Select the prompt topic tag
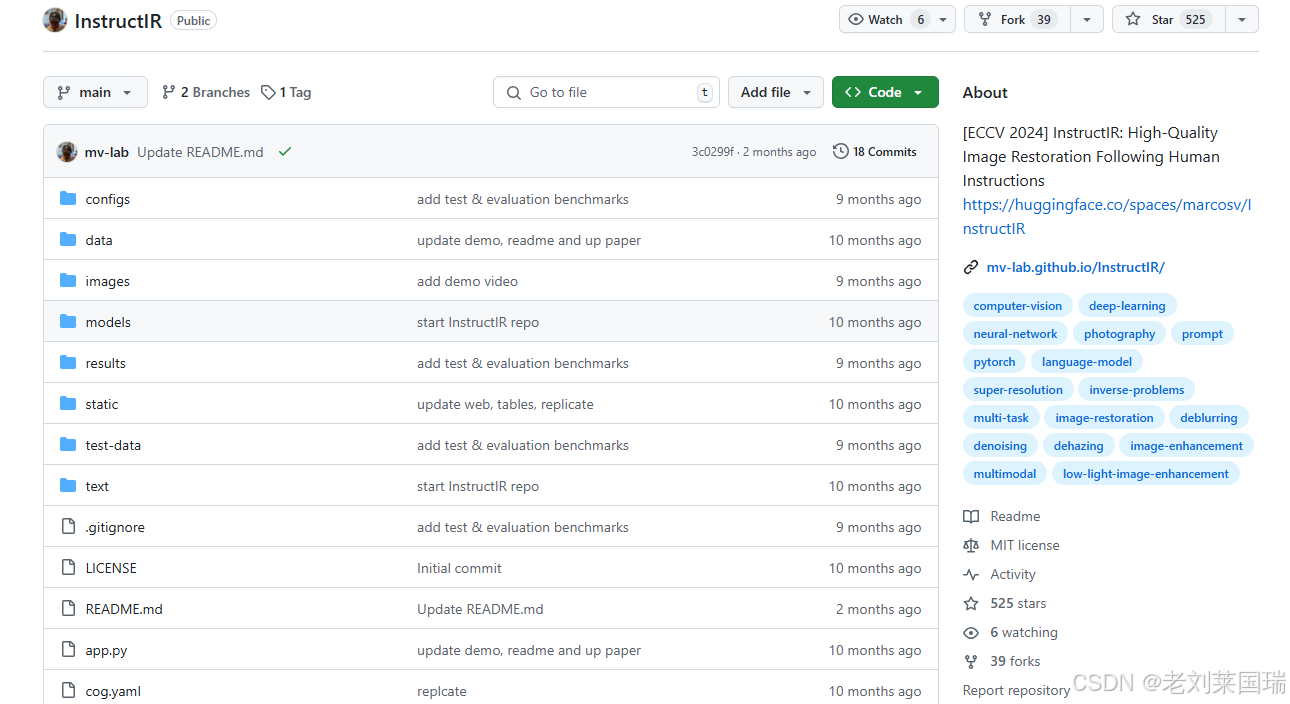 (1202, 334)
